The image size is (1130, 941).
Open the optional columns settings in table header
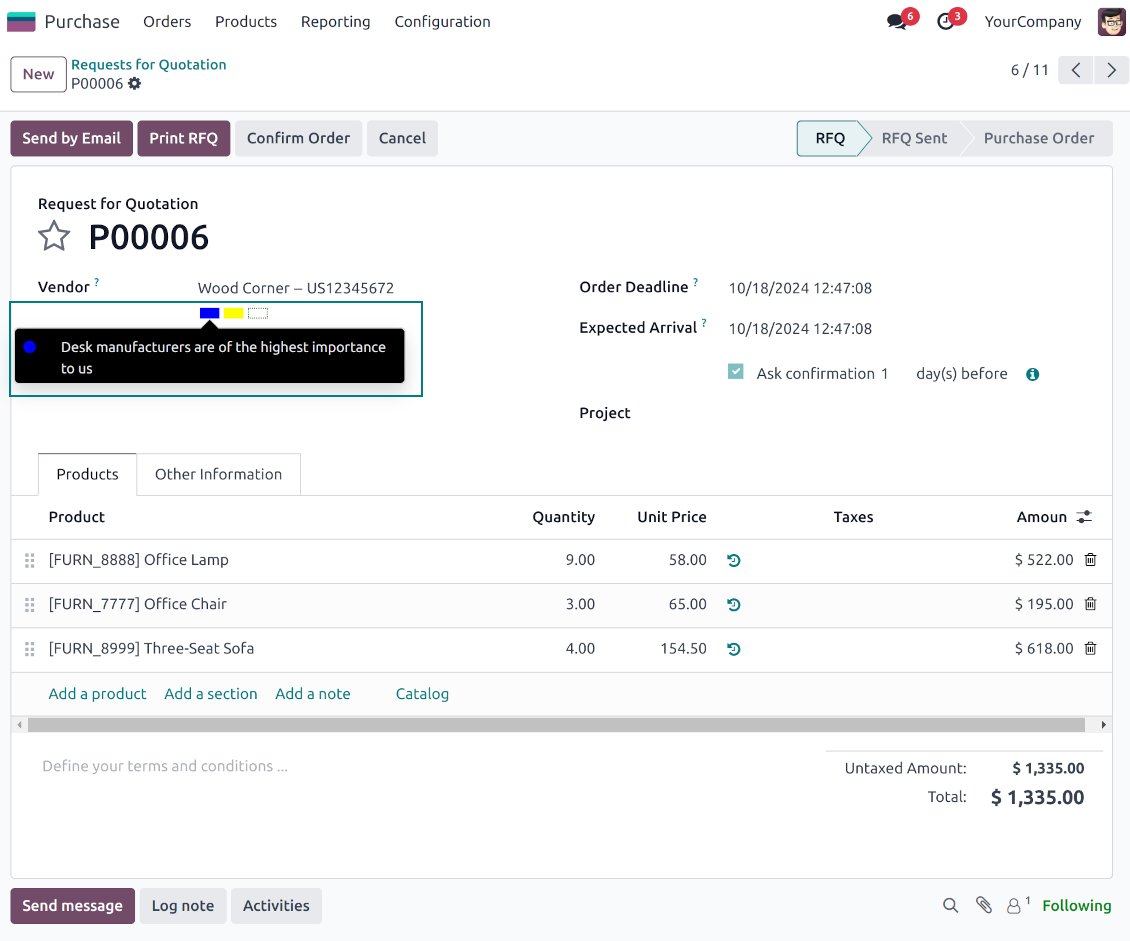point(1084,517)
